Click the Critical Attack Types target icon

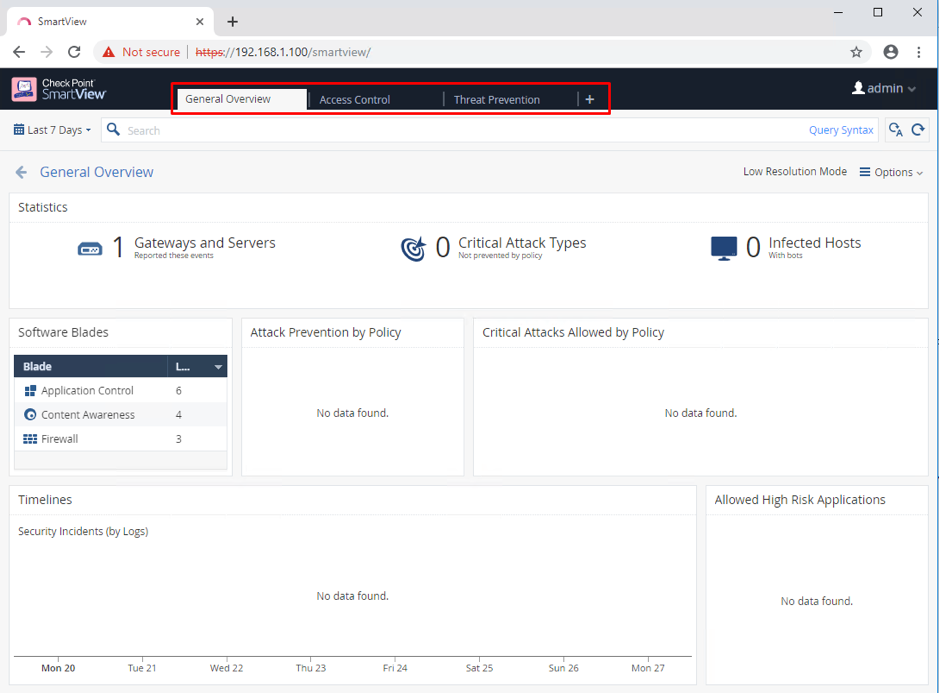pos(413,249)
